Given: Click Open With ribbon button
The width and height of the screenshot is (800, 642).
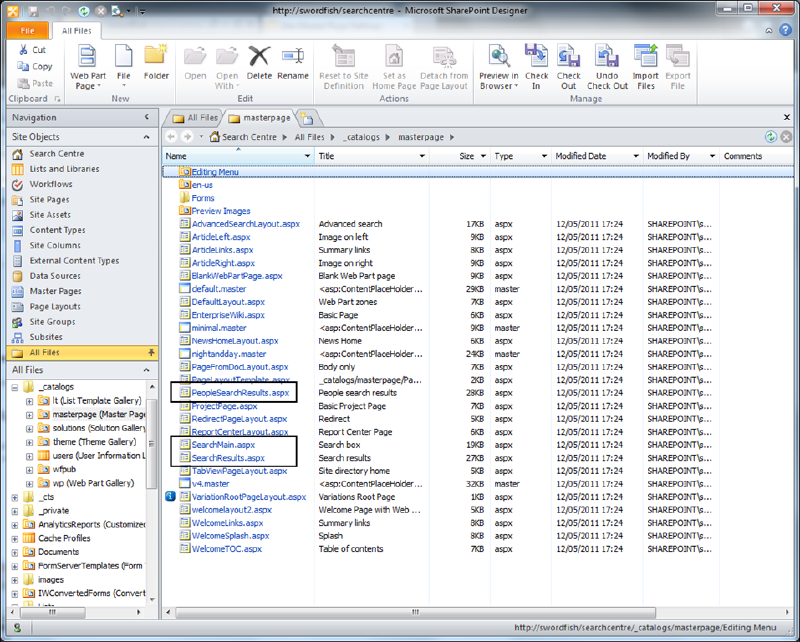Looking at the screenshot, I should click(227, 67).
